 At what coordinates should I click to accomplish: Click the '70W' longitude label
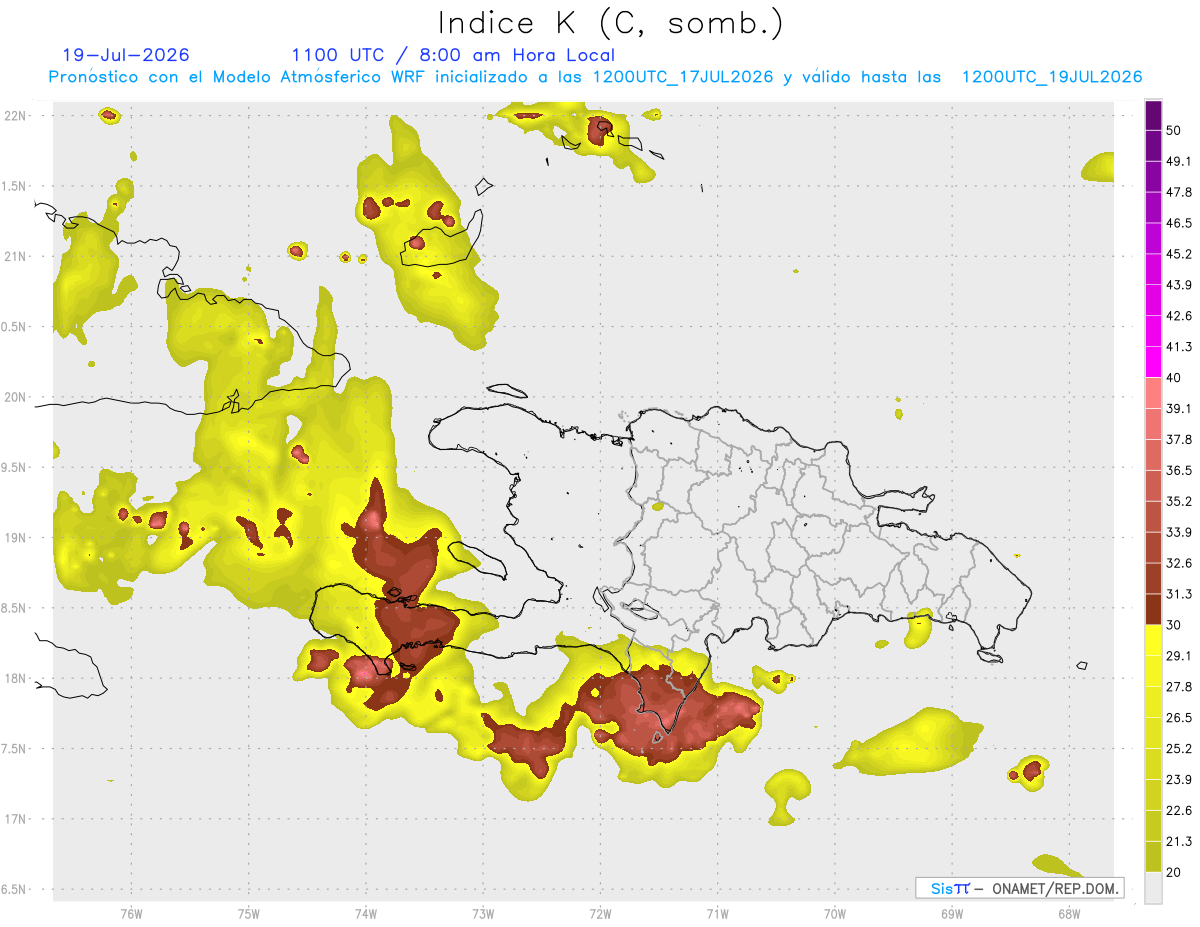(x=835, y=913)
